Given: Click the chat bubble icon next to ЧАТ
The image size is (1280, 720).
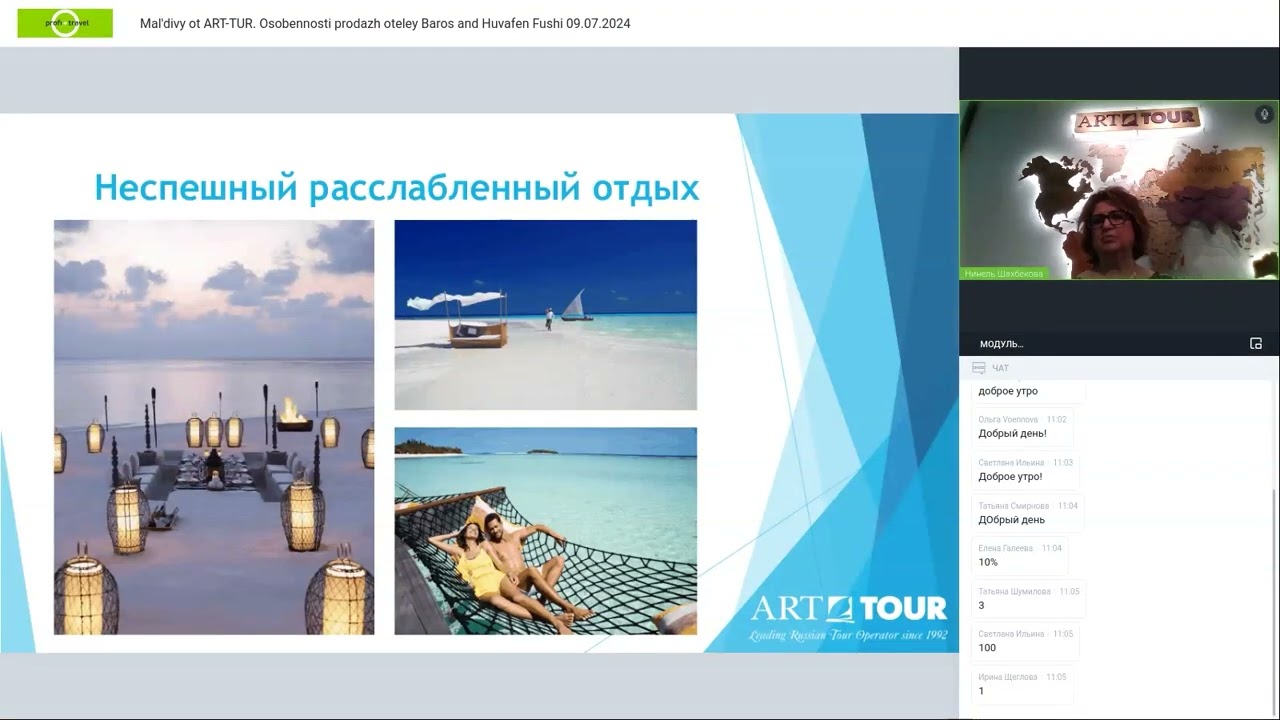Looking at the screenshot, I should tap(979, 368).
